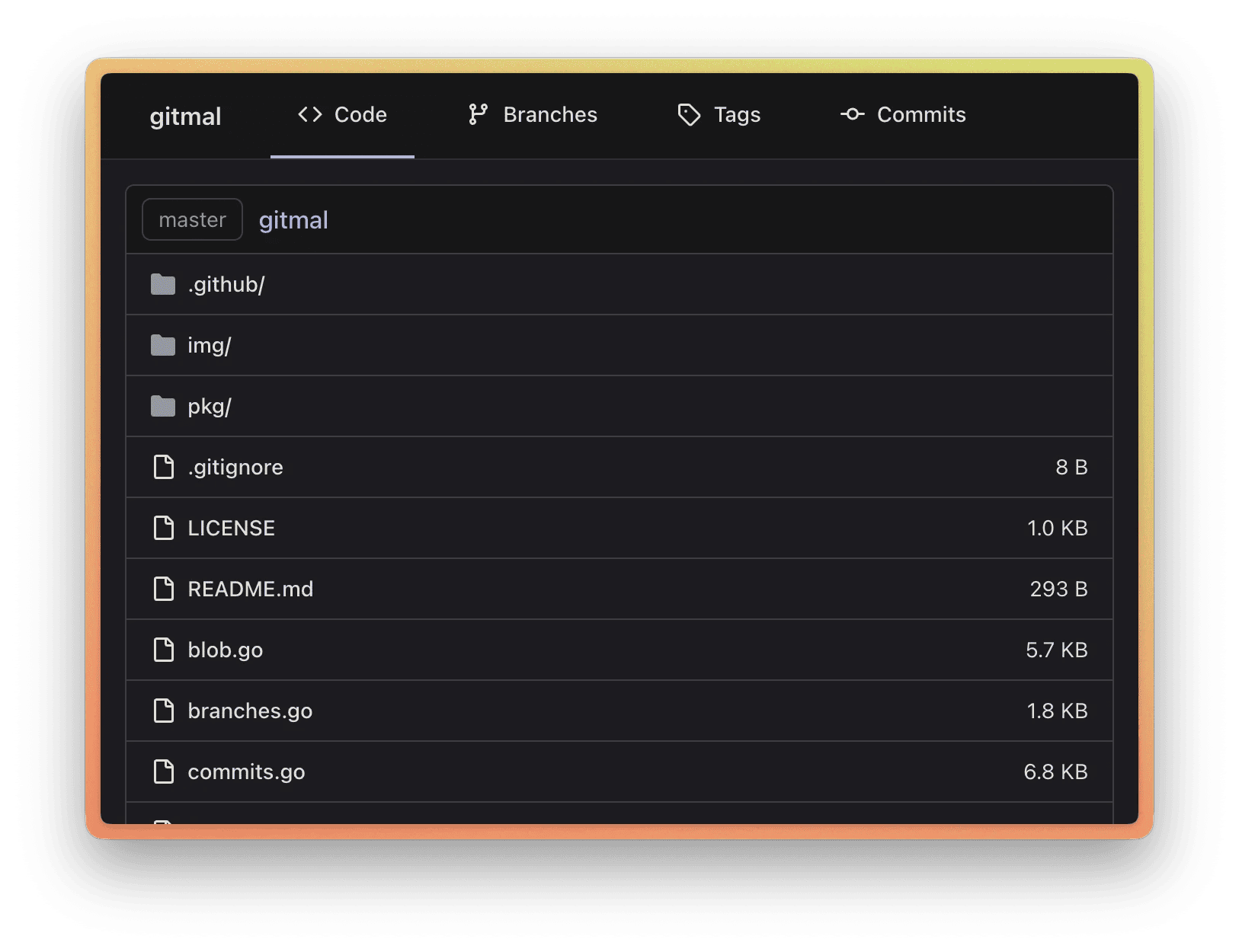Open the pkg/ directory
This screenshot has height=952, width=1239.
coord(210,407)
